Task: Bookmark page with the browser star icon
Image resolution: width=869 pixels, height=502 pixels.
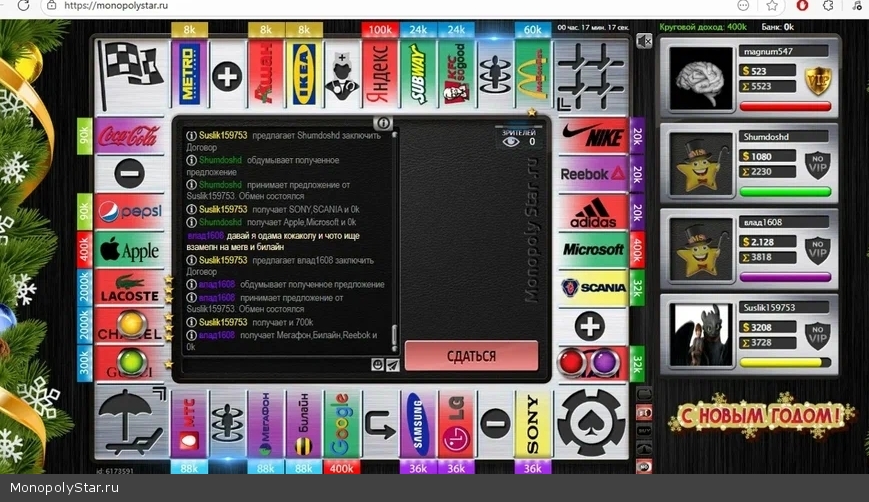Action: click(771, 6)
